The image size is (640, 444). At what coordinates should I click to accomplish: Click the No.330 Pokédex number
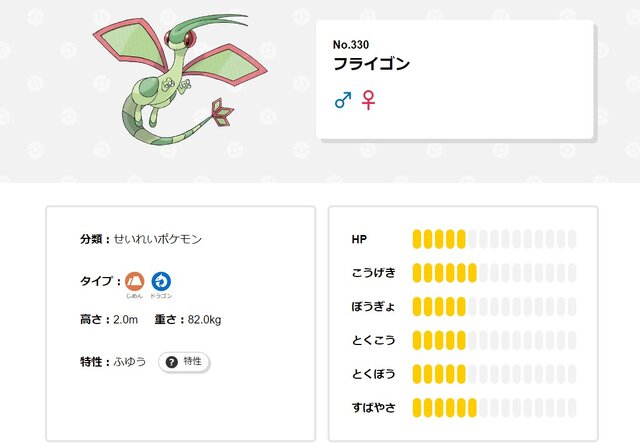coord(351,44)
